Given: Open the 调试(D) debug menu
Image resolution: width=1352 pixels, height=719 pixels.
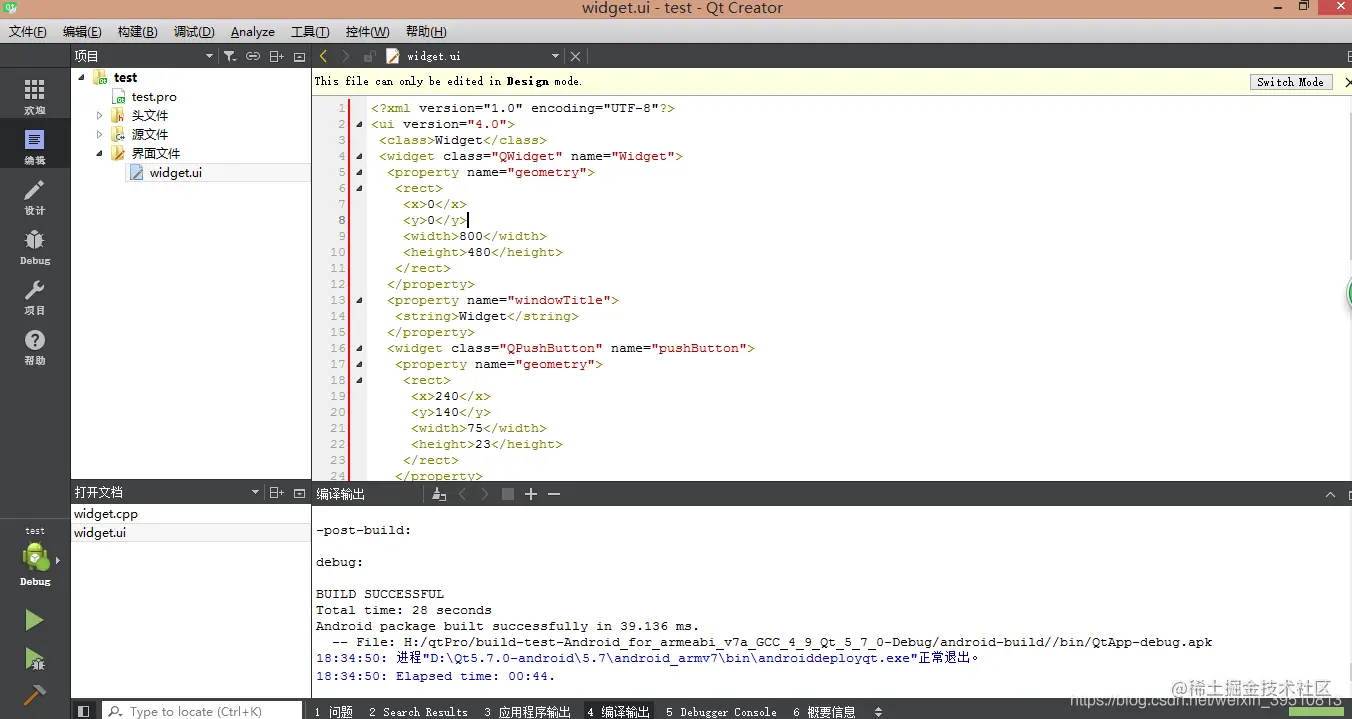Looking at the screenshot, I should click(194, 32).
